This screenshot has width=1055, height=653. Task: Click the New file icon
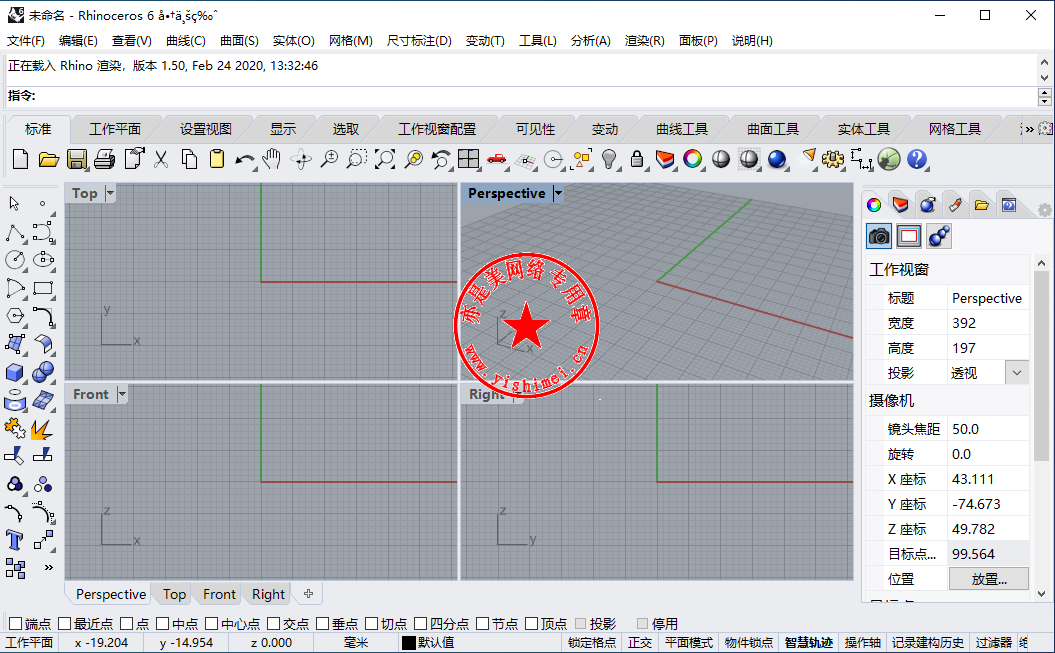pyautogui.click(x=21, y=159)
